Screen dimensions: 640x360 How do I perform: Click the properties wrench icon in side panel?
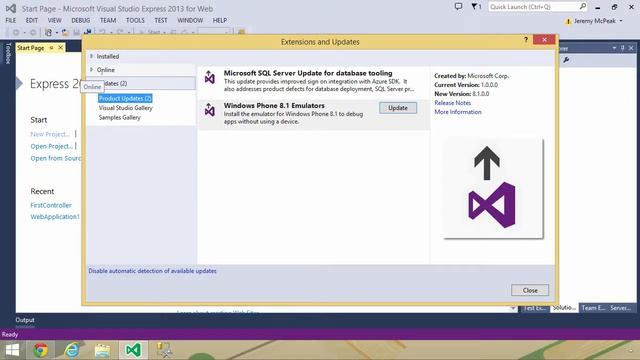click(x=567, y=60)
